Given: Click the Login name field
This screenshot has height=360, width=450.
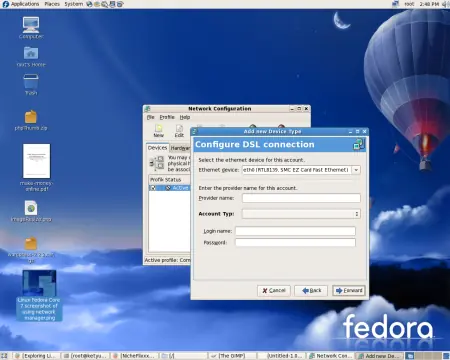Looking at the screenshot, I should click(295, 231).
